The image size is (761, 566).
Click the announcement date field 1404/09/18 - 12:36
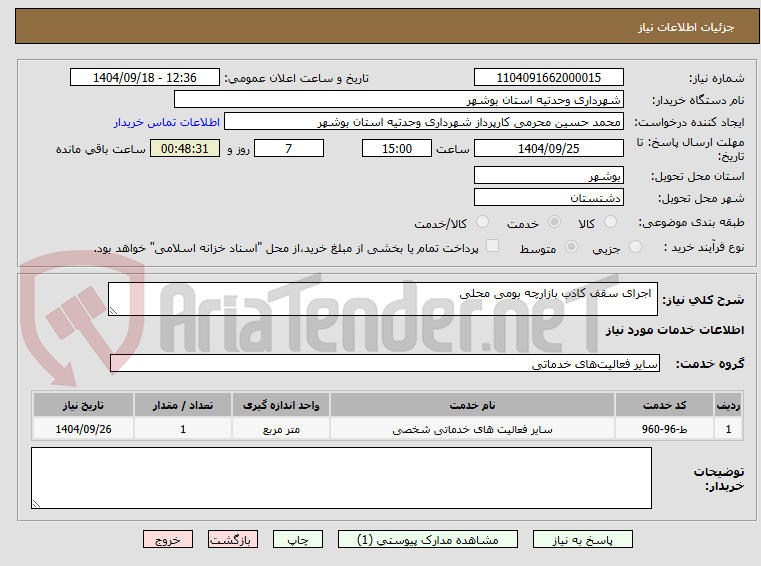(145, 77)
